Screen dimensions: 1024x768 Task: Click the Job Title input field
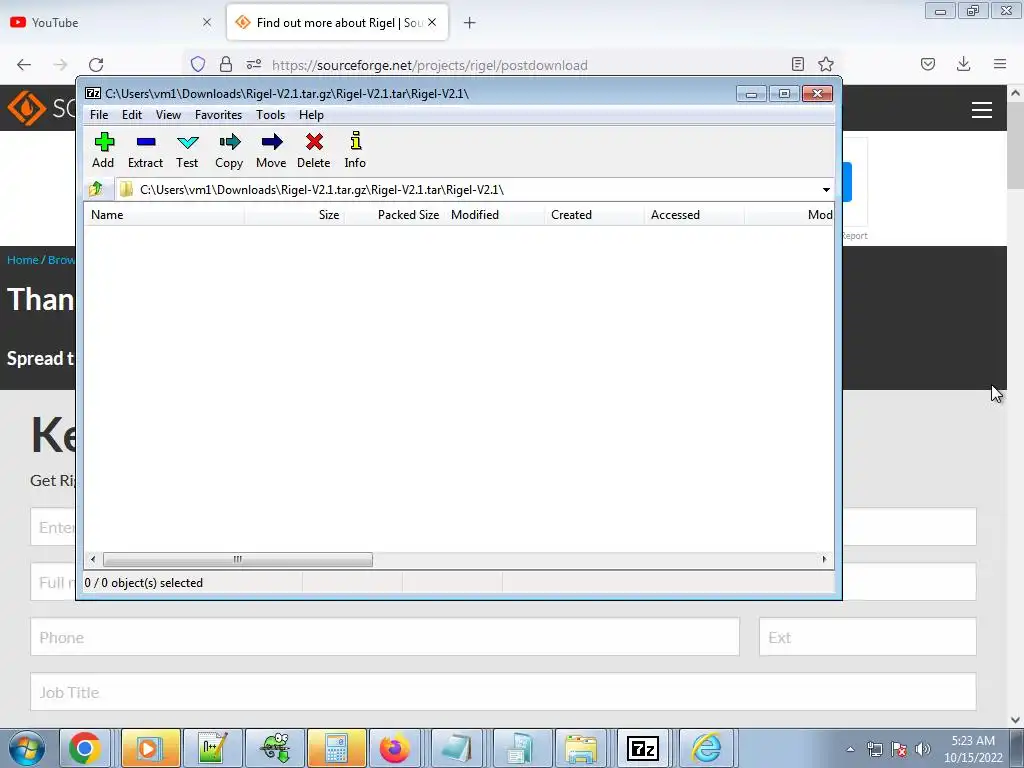click(503, 692)
